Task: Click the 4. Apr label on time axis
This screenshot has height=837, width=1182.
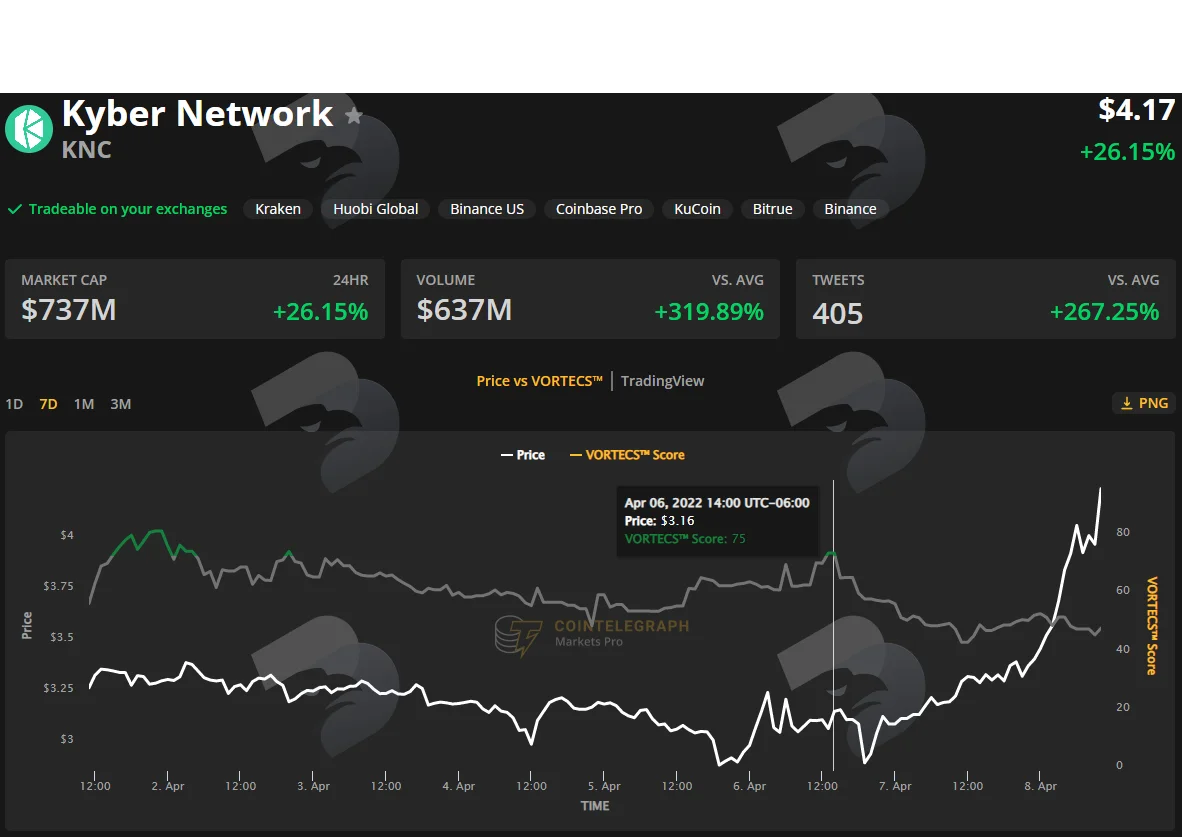Action: [458, 786]
